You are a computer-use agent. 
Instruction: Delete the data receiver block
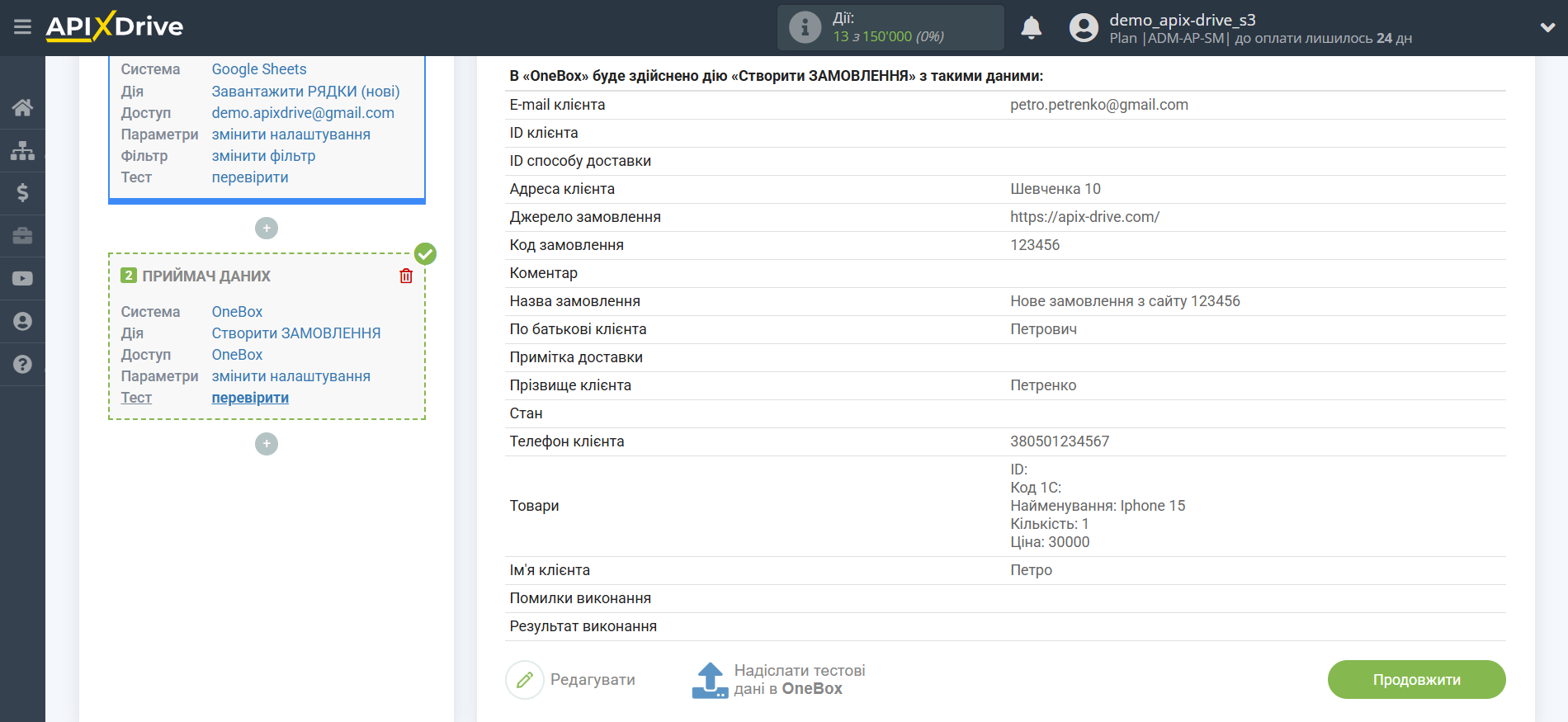[406, 276]
